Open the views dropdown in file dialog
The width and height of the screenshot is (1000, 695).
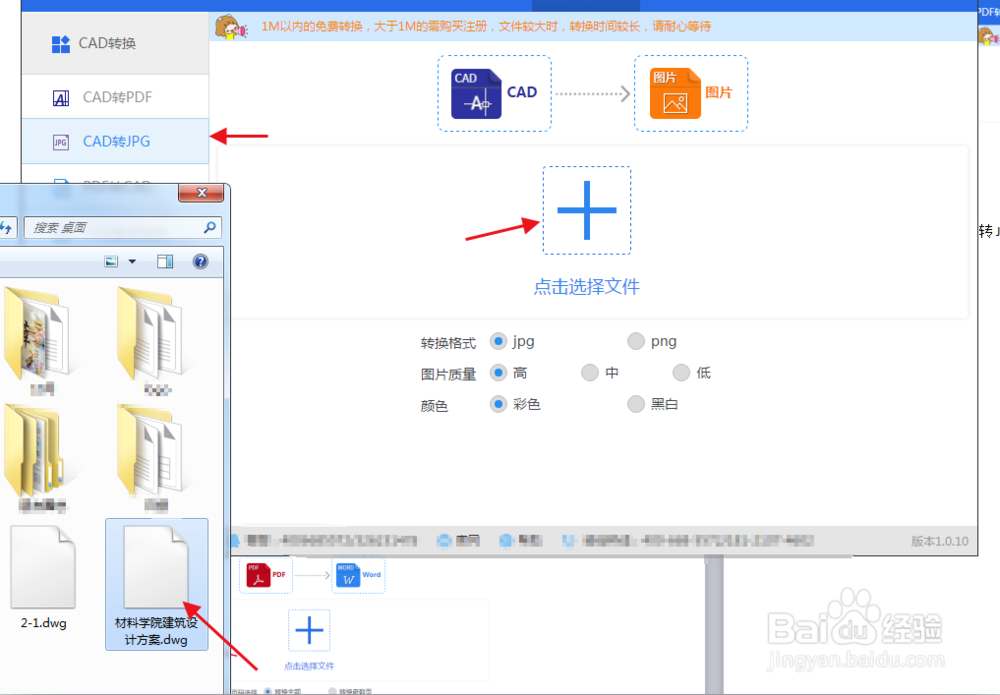point(131,262)
